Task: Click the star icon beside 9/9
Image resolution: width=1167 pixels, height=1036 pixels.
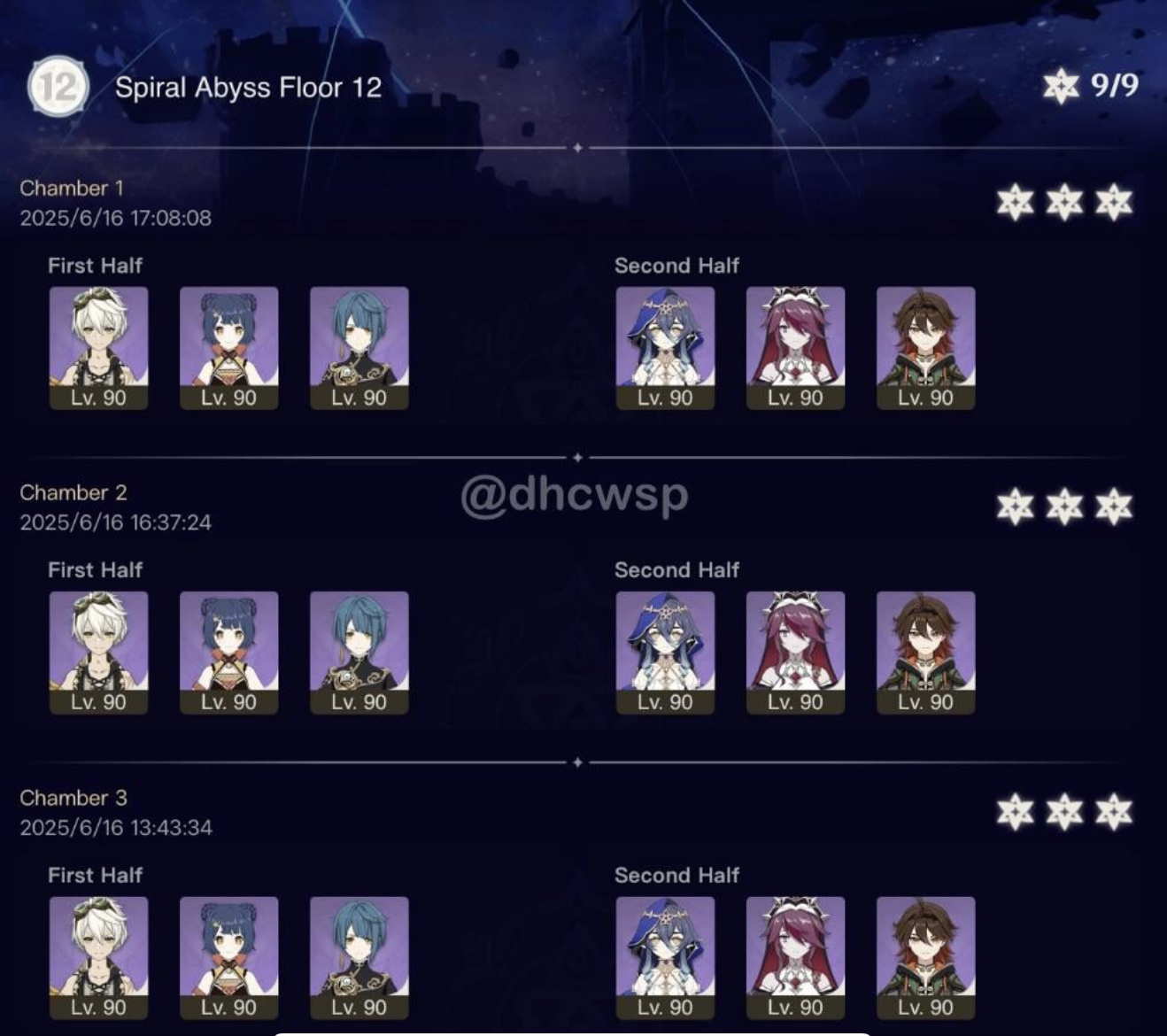Action: pyautogui.click(x=1061, y=86)
